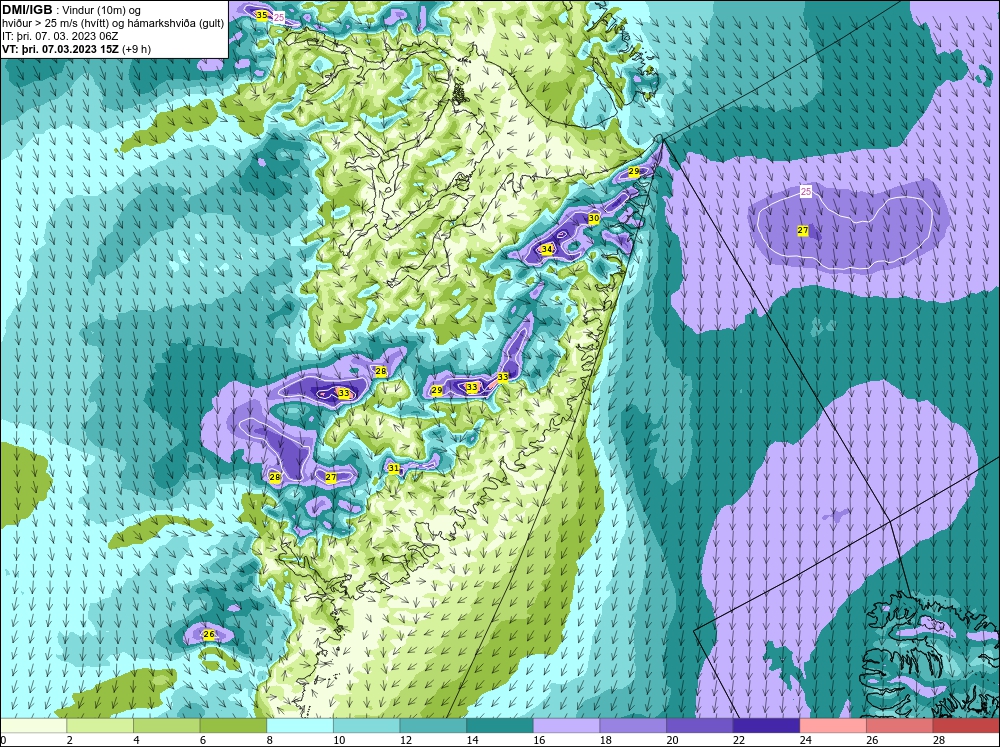Click the "VT: þri. 07.03.2023 15Z (+9 h)" line
1000x747 pixels.
77,49
